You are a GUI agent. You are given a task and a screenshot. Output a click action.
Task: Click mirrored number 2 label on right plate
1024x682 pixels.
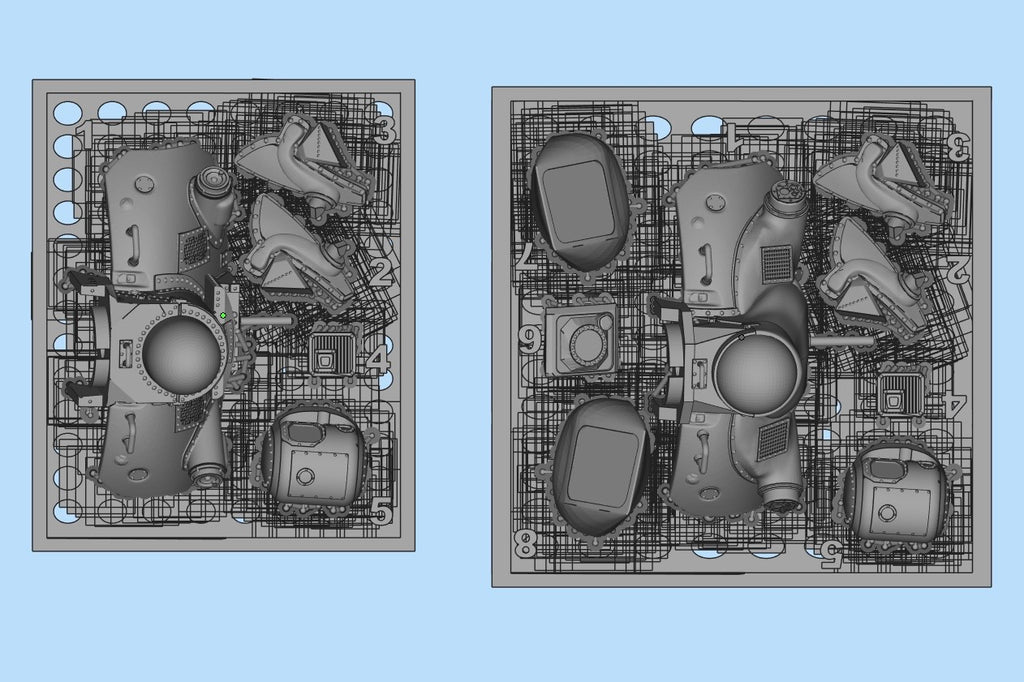(956, 272)
